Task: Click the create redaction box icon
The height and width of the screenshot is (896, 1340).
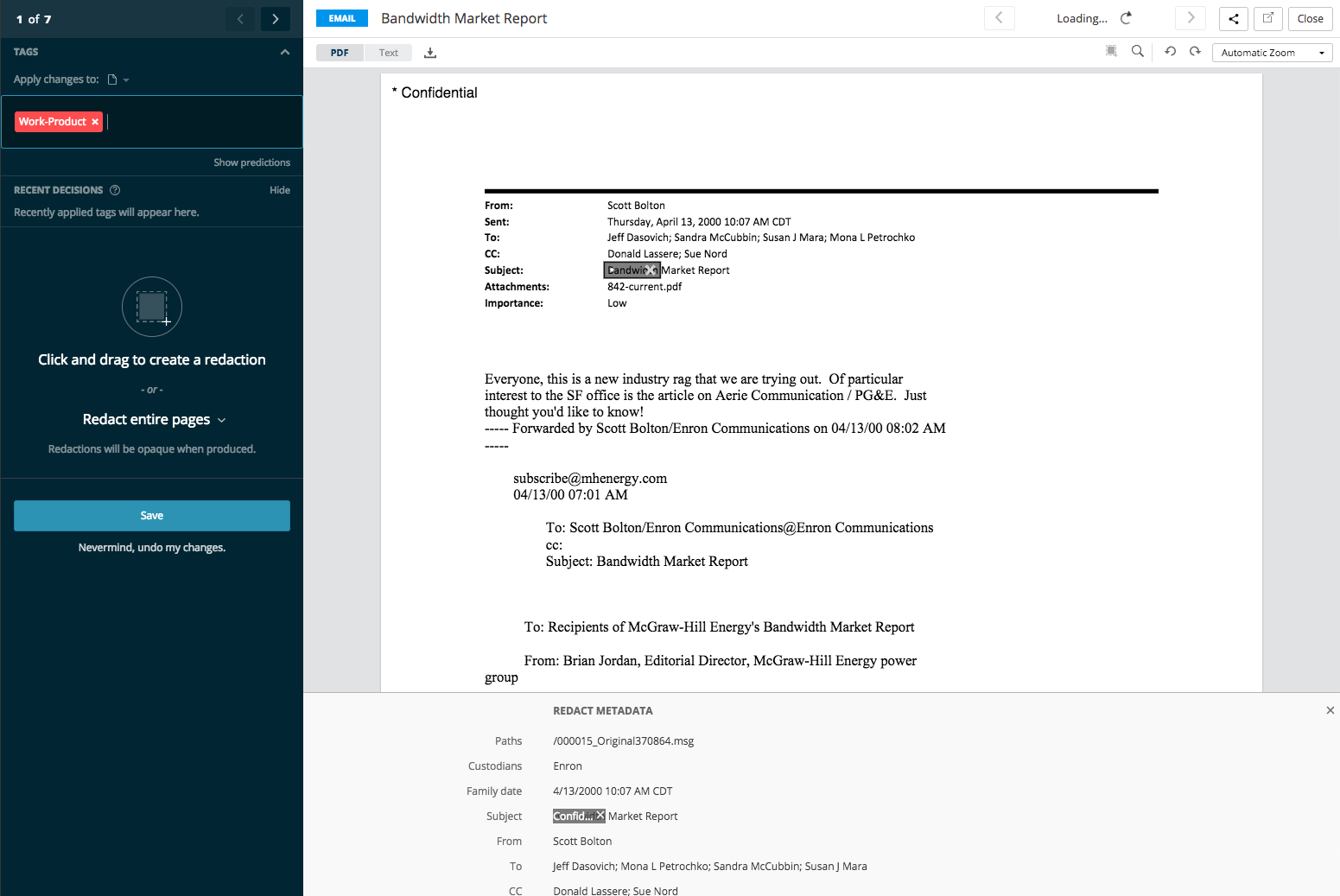Action: pos(152,307)
